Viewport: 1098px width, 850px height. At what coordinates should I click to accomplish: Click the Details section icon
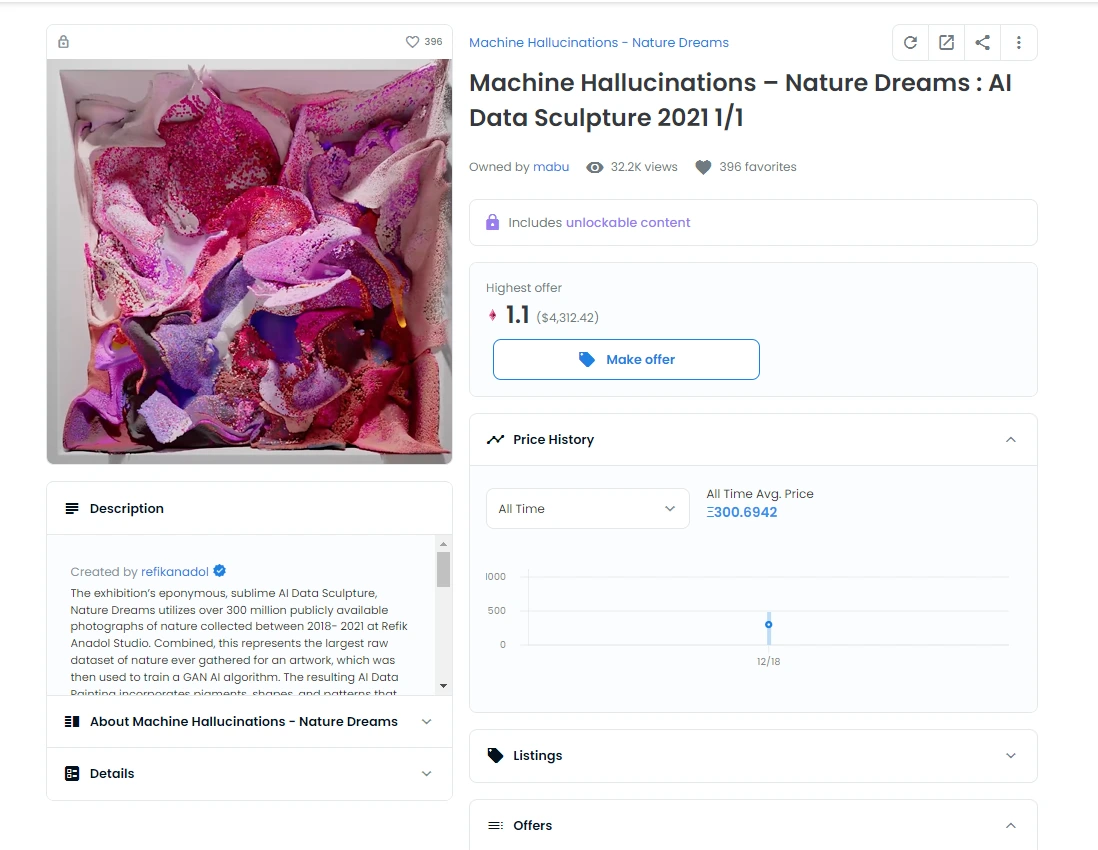pos(71,774)
